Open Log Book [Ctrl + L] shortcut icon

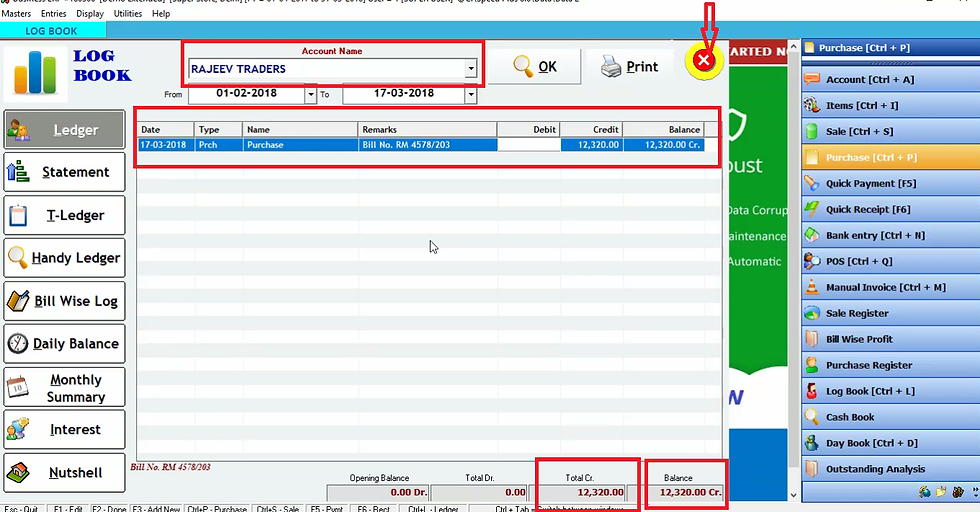(812, 391)
